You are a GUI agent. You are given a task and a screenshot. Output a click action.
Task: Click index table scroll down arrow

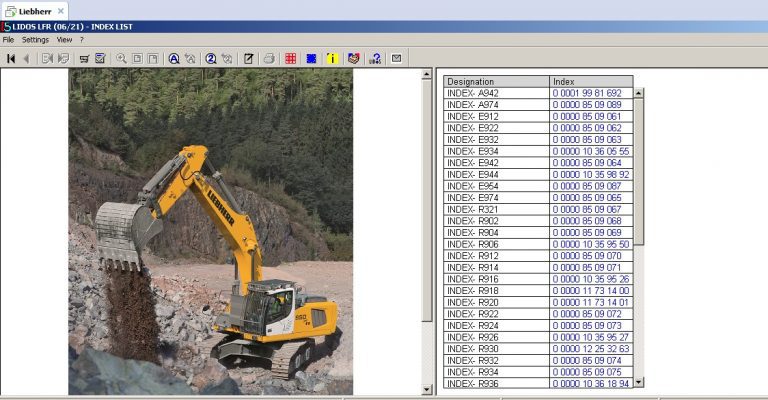(639, 382)
